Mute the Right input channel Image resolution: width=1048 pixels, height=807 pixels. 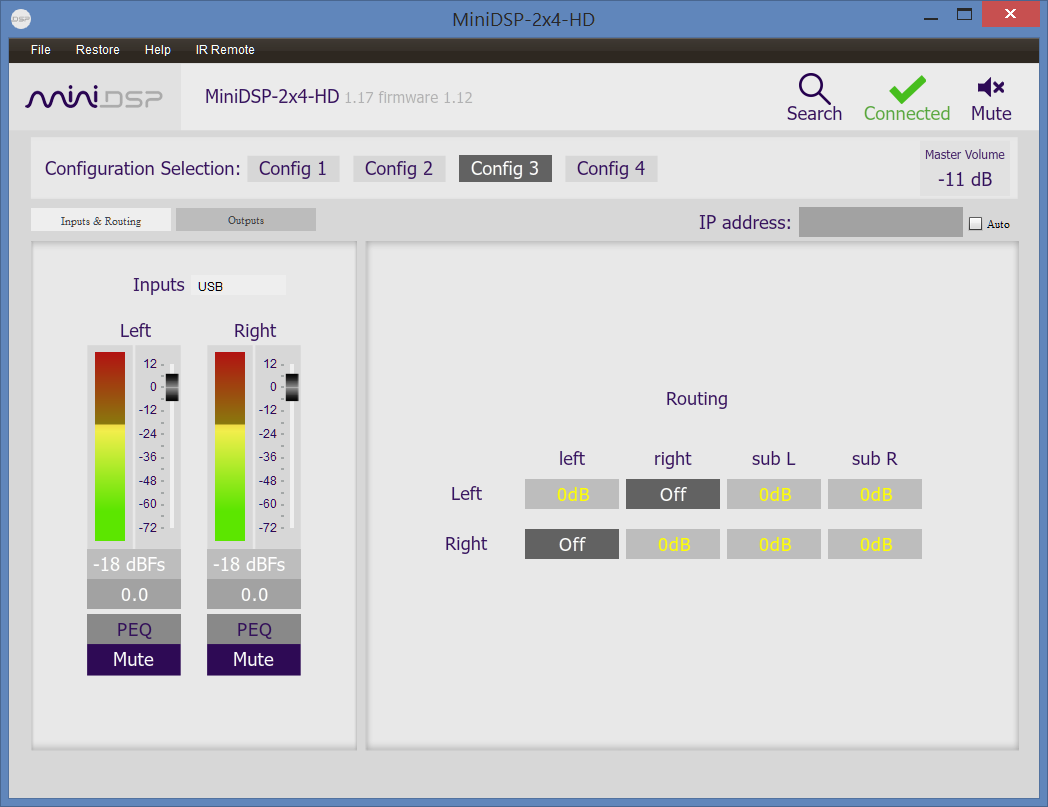254,660
